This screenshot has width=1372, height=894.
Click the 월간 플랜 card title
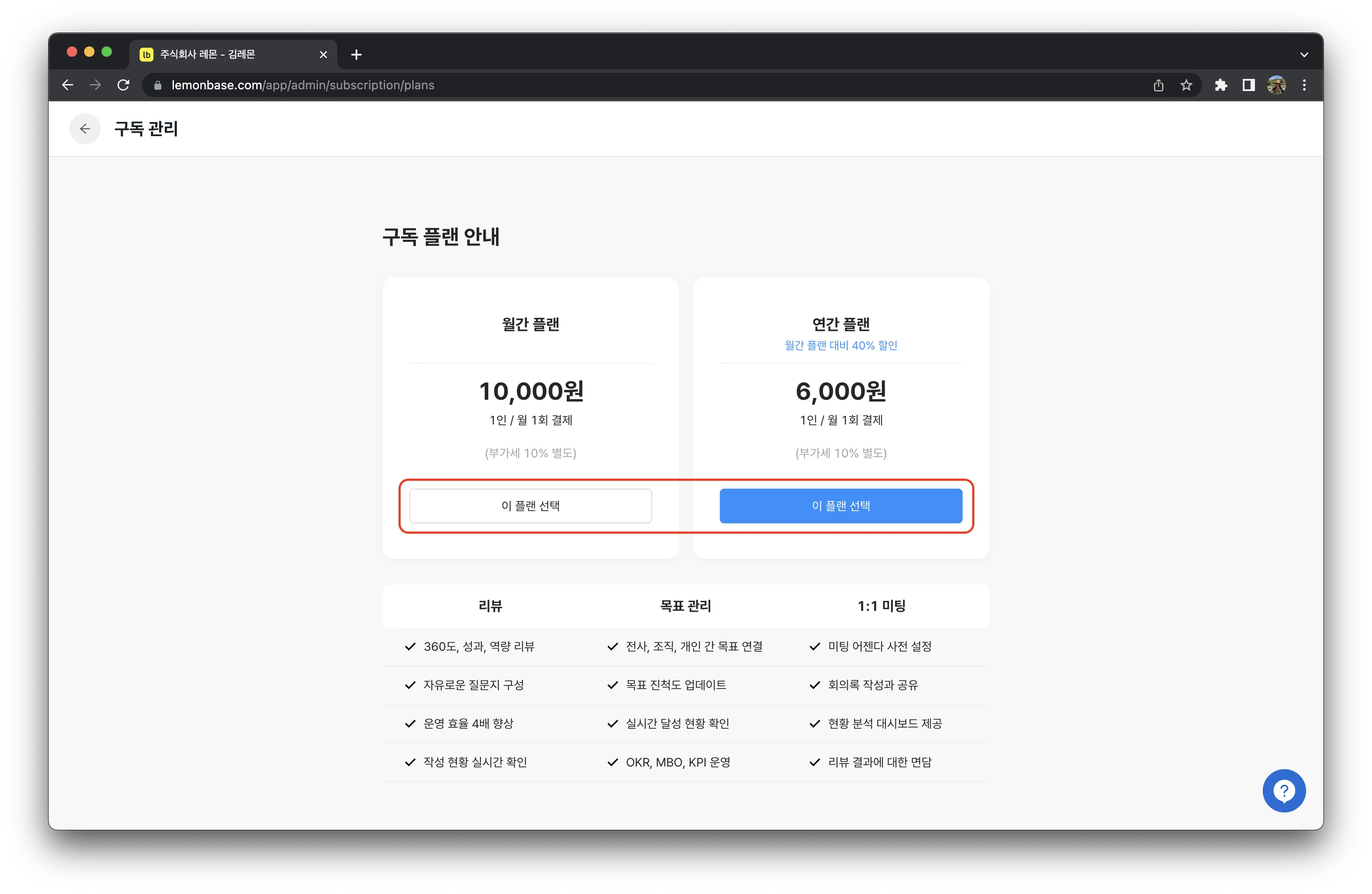tap(530, 324)
